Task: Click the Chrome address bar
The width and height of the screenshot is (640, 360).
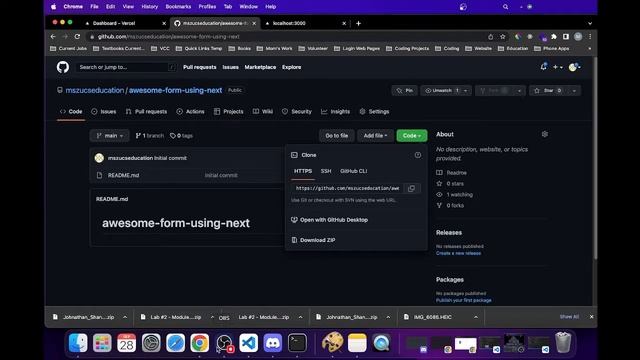Action: point(286,37)
